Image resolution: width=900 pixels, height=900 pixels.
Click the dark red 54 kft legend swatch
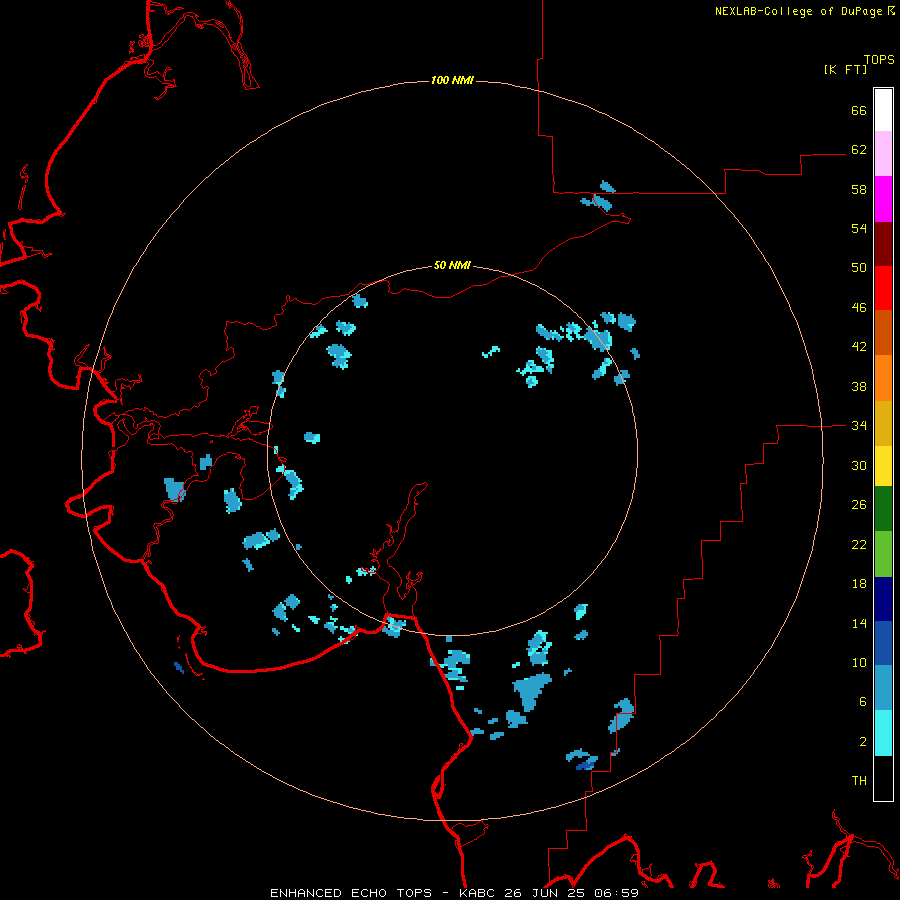(x=883, y=243)
